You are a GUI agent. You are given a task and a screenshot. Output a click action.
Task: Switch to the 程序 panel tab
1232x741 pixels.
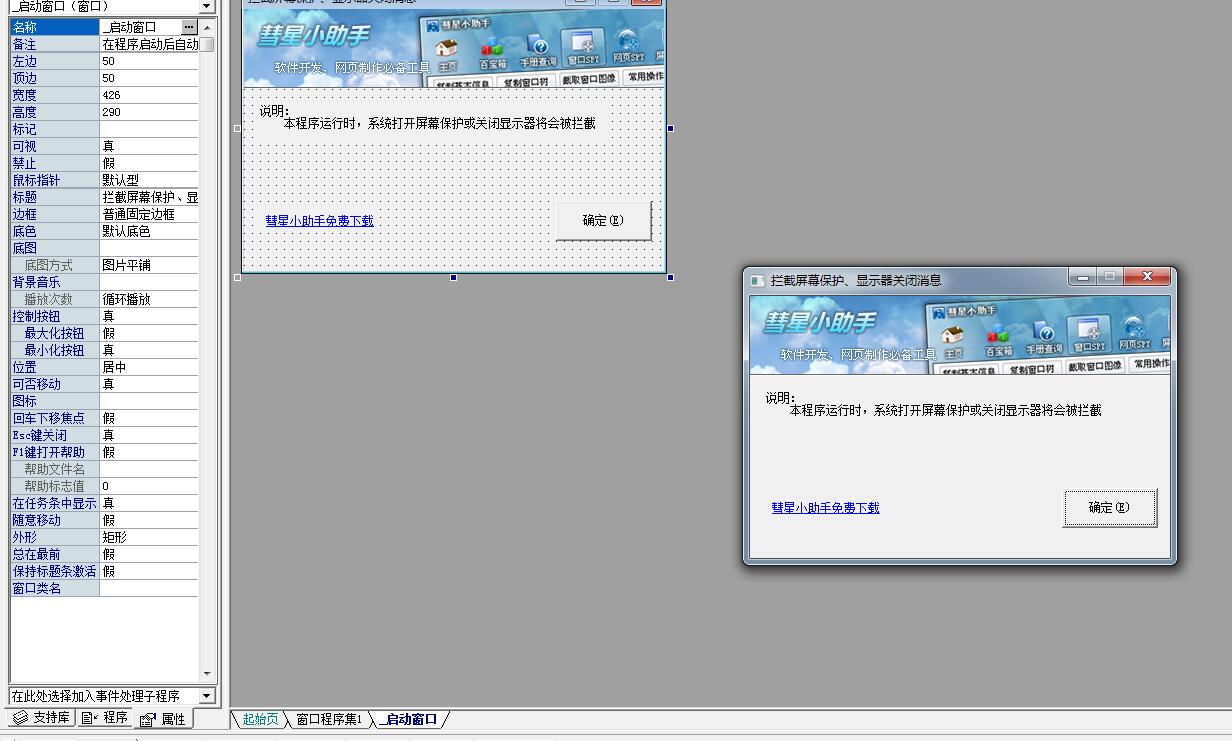tap(105, 718)
